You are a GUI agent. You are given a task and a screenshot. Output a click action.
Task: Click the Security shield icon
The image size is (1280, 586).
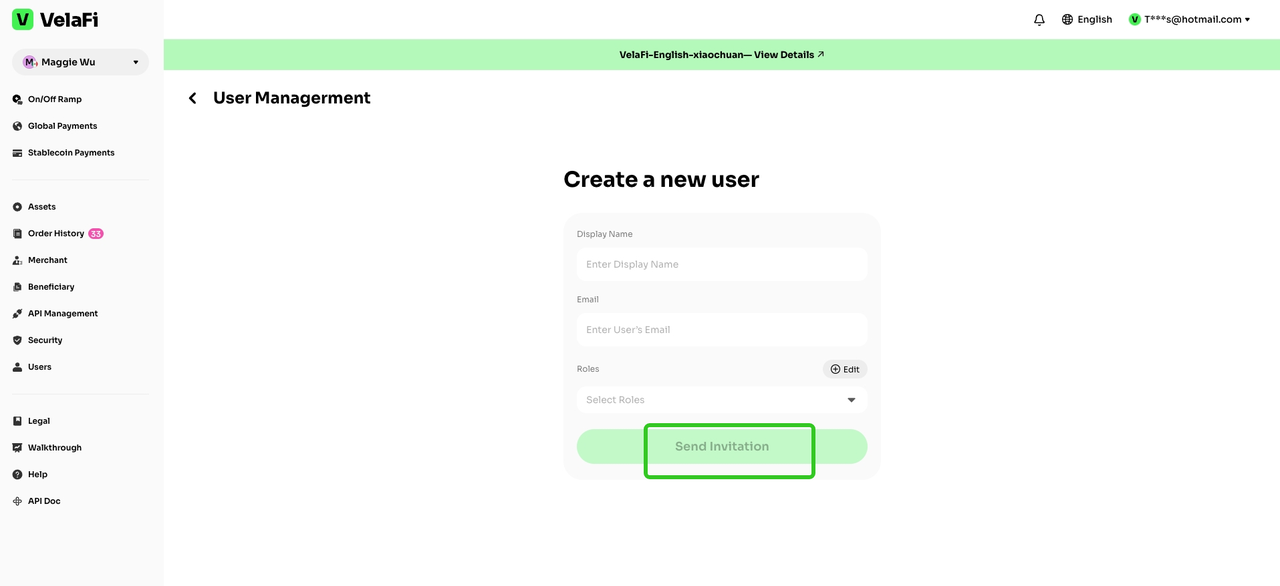pyautogui.click(x=17, y=341)
